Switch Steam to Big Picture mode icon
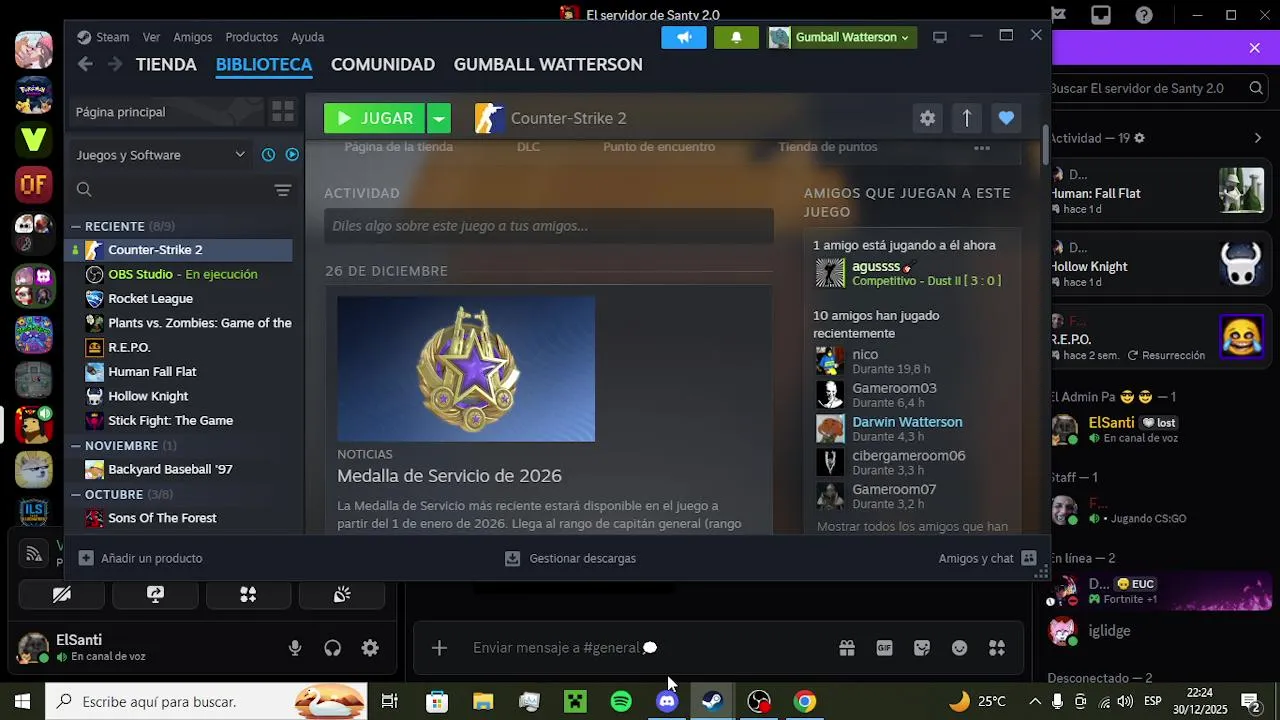1280x720 pixels. click(x=940, y=37)
